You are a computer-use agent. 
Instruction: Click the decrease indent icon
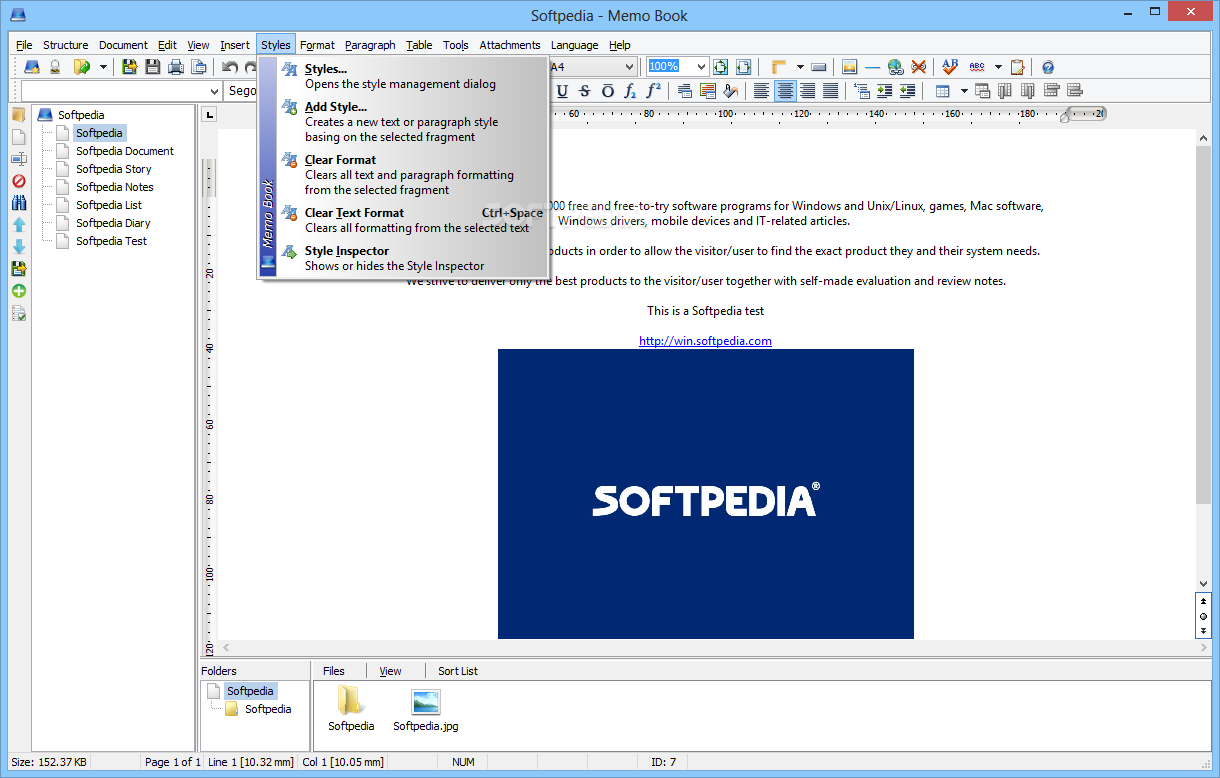(907, 91)
